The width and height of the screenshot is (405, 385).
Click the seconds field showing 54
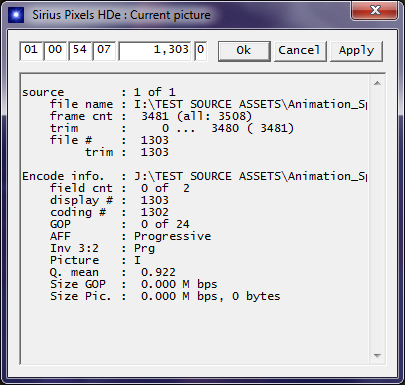tap(80, 51)
